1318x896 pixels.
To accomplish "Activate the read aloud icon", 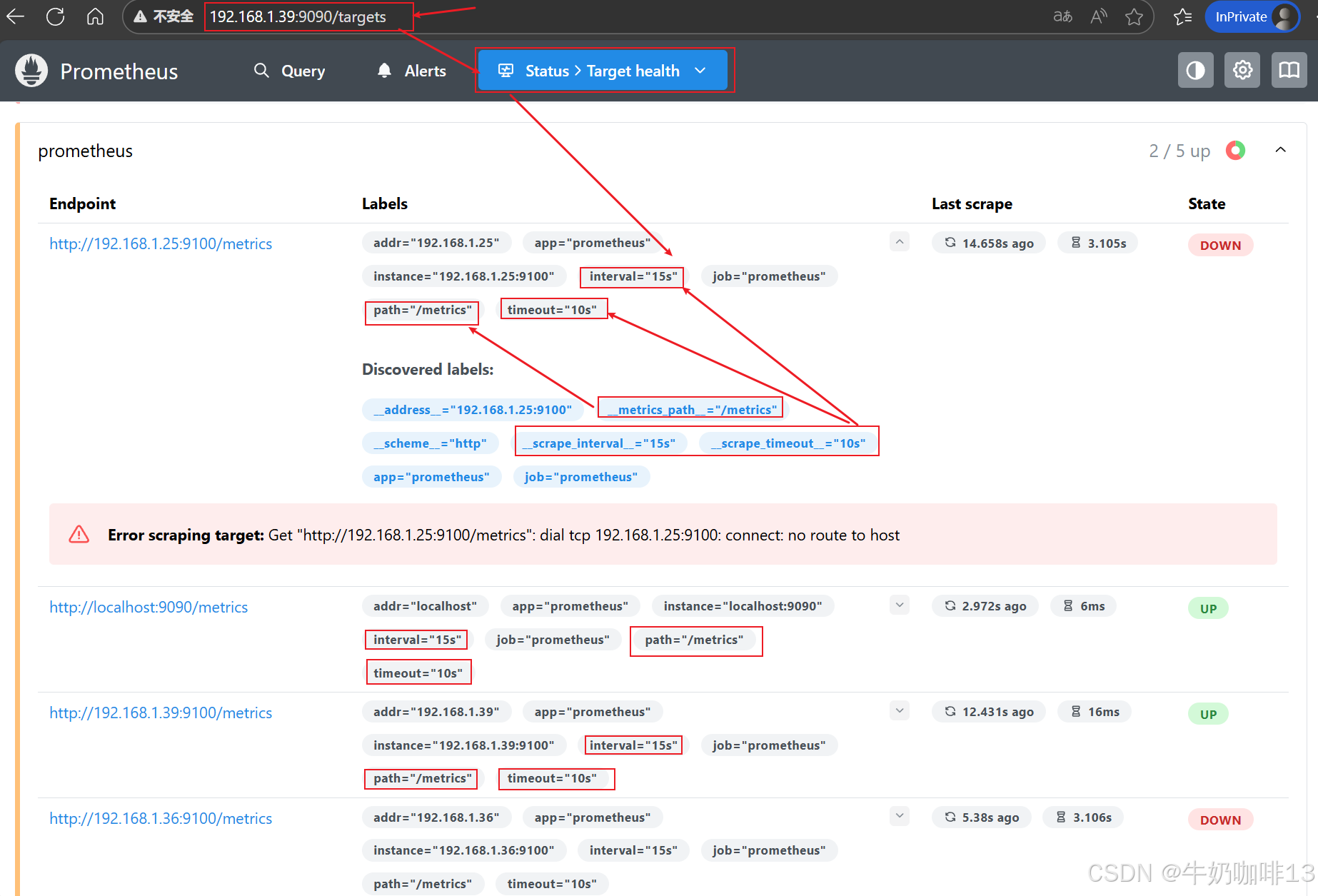I will pyautogui.click(x=1099, y=16).
